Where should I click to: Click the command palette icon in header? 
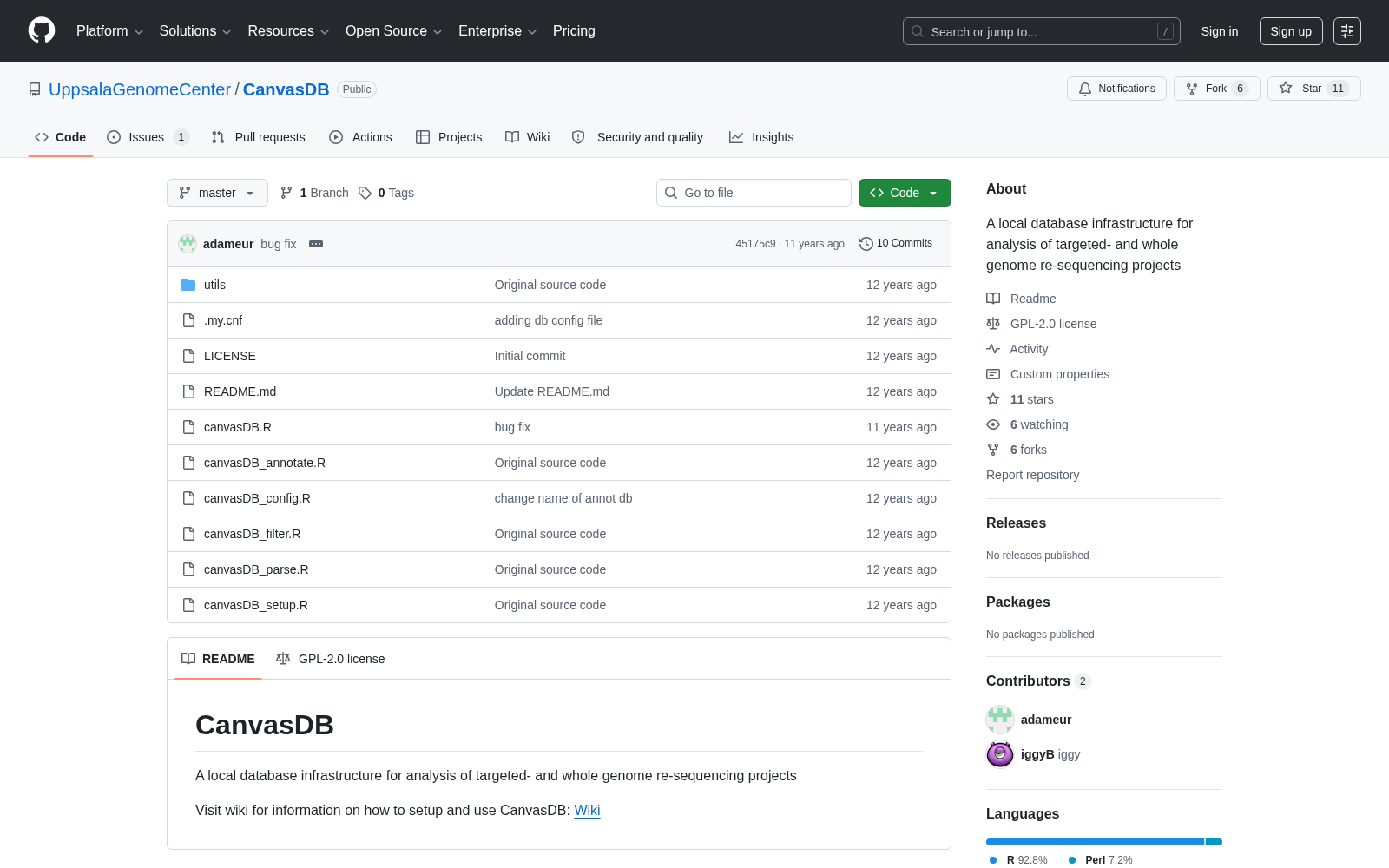[x=1347, y=31]
